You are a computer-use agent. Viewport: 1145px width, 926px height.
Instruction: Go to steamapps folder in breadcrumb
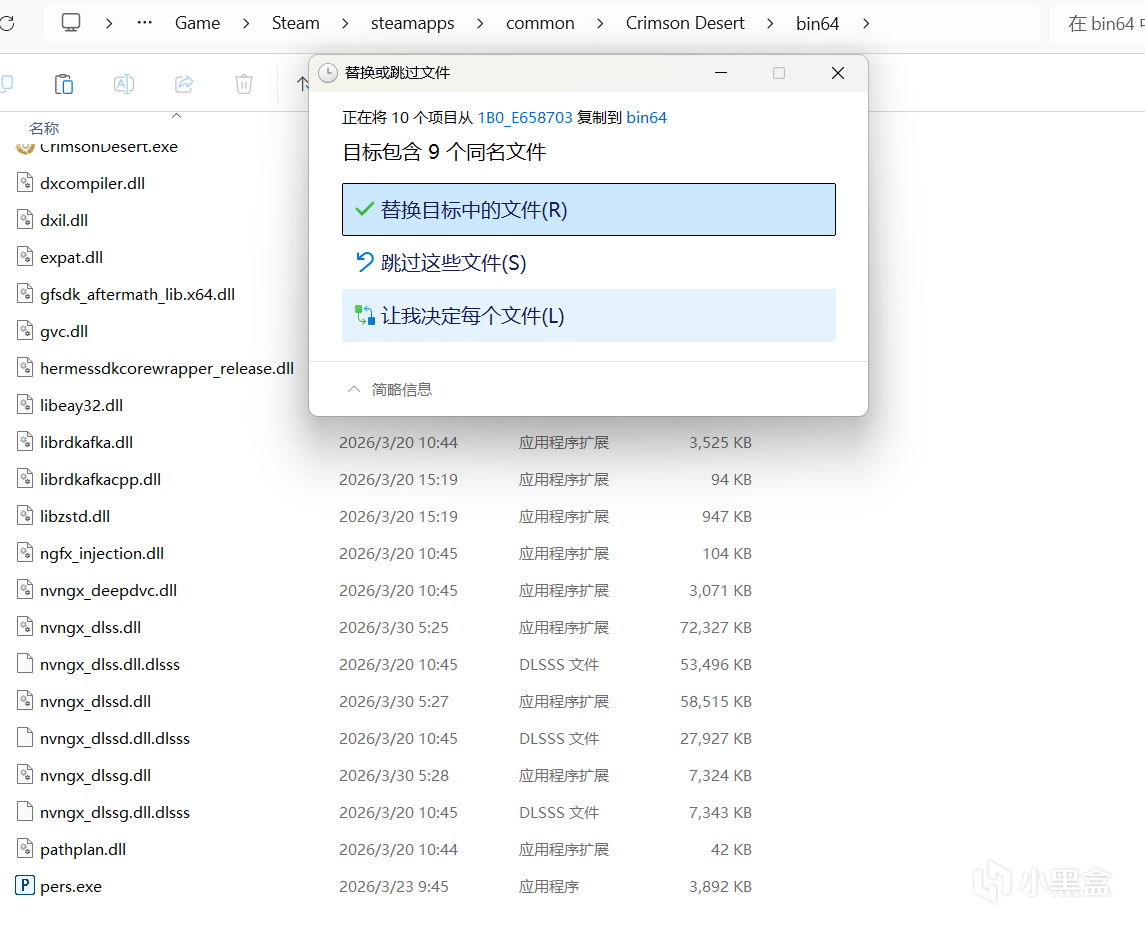coord(413,23)
